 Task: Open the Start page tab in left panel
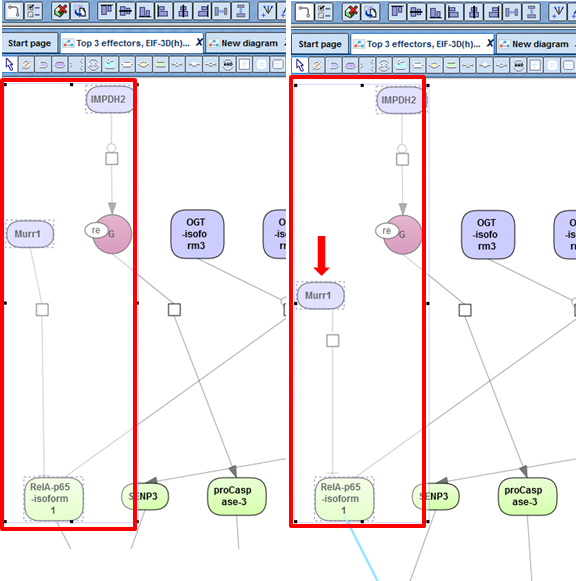click(30, 43)
